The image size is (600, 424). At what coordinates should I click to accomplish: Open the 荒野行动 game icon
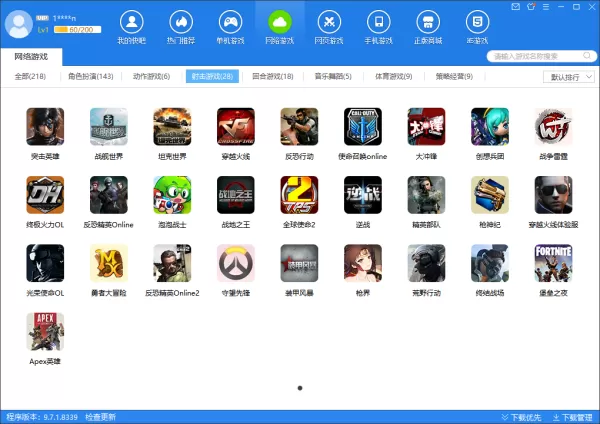click(x=426, y=263)
